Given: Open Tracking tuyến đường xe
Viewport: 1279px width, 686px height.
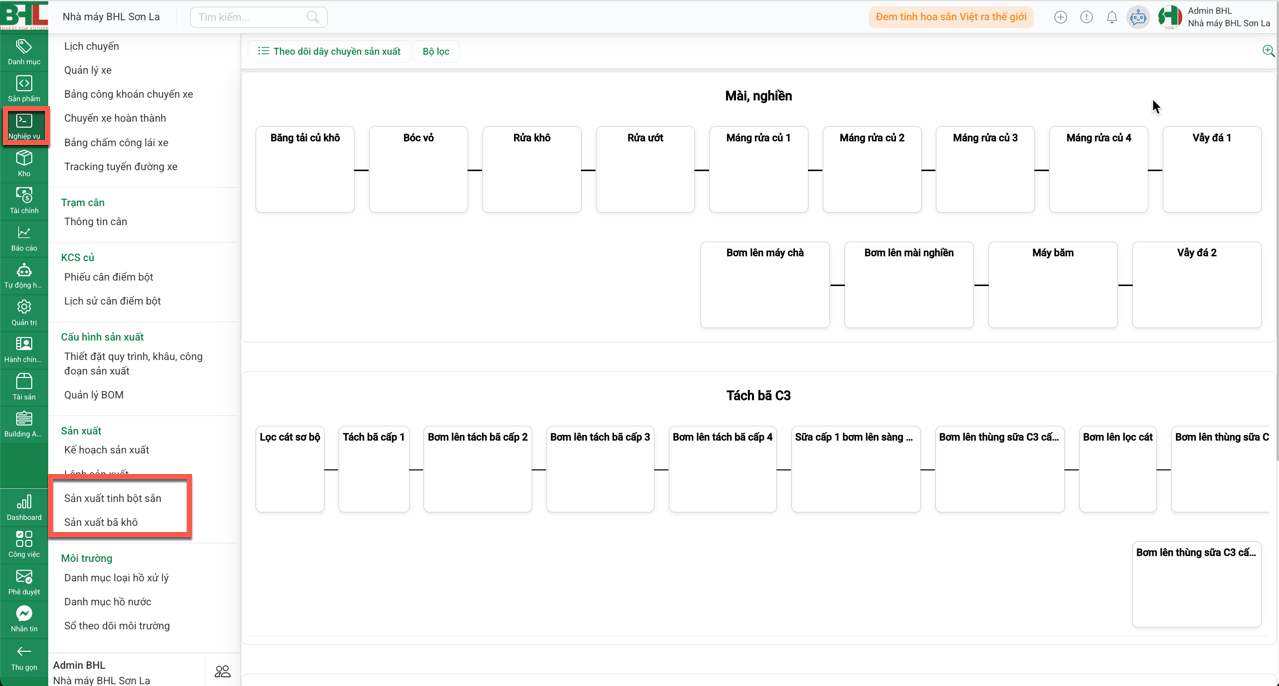Looking at the screenshot, I should coord(121,166).
